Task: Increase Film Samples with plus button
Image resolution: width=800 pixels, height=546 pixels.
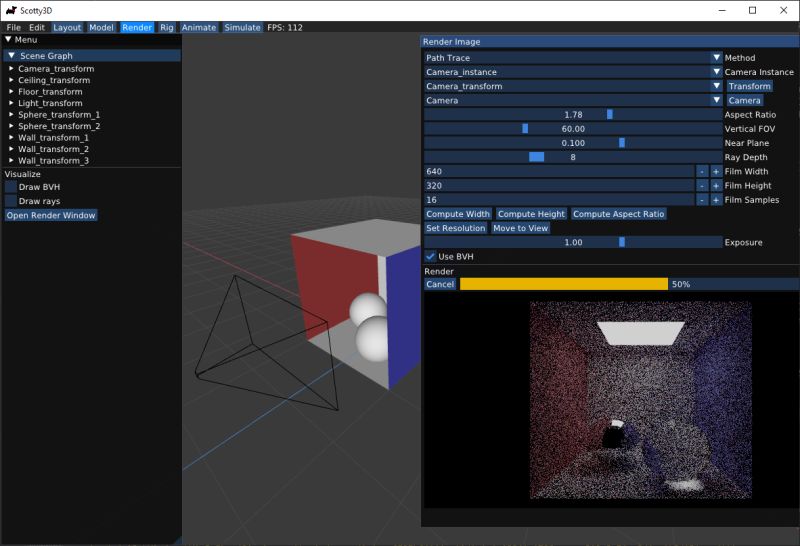Action: pyautogui.click(x=716, y=200)
